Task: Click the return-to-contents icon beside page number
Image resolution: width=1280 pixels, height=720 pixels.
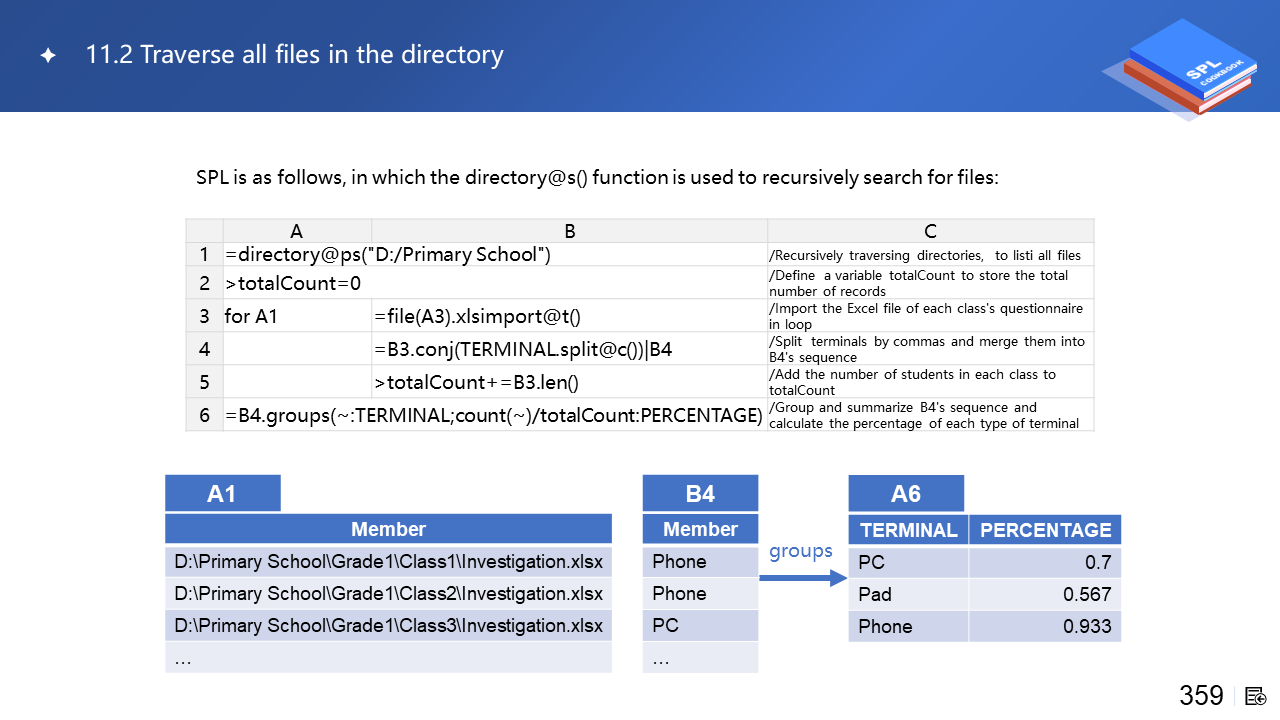Action: tap(1256, 696)
